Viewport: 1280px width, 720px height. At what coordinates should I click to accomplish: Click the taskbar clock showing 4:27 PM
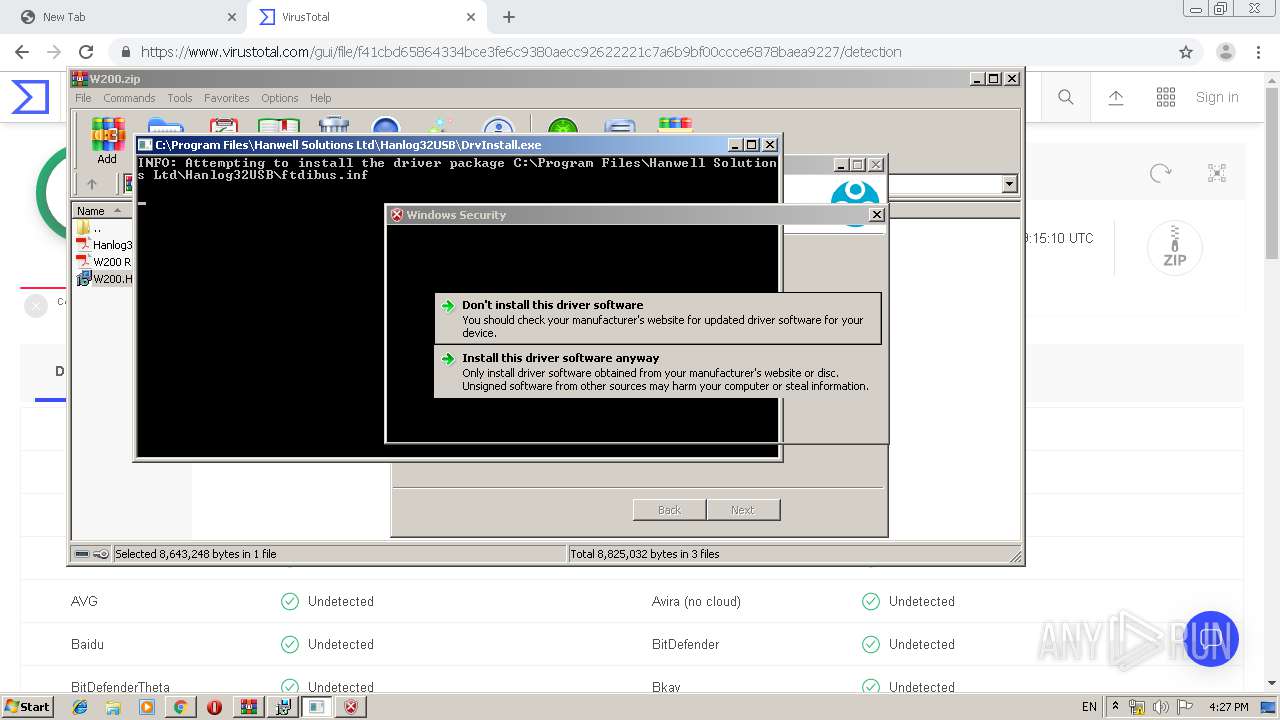(1228, 707)
